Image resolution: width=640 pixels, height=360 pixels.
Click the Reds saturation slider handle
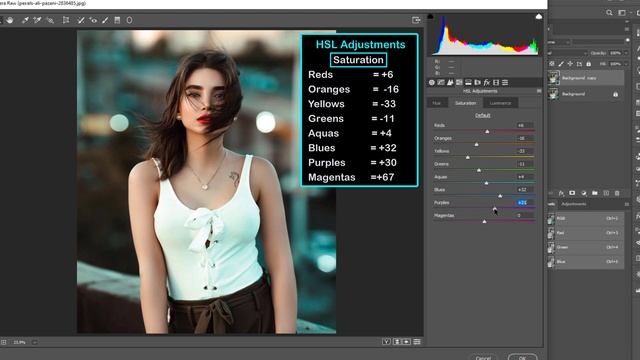point(487,131)
